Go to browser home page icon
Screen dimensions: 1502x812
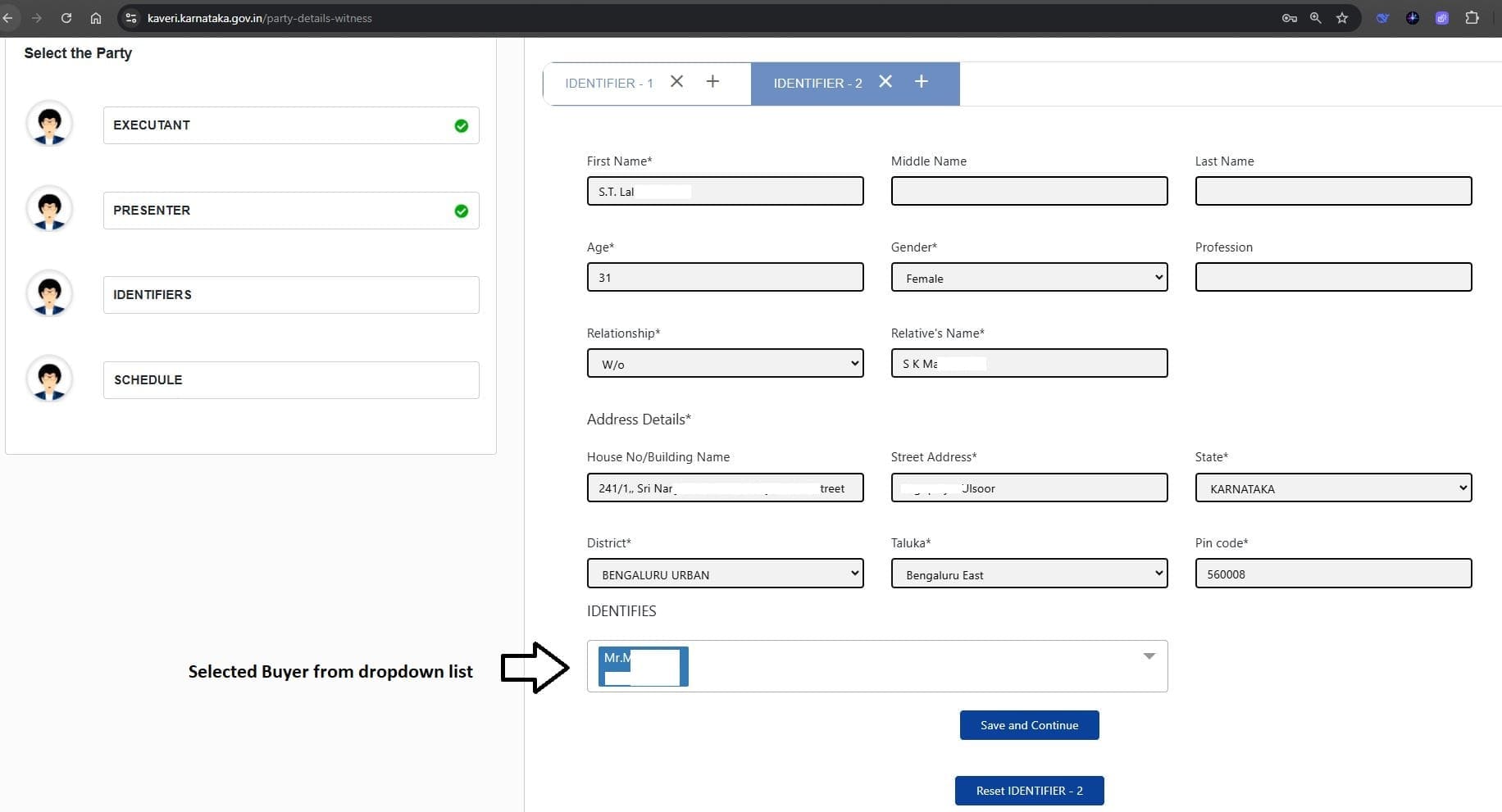[96, 18]
